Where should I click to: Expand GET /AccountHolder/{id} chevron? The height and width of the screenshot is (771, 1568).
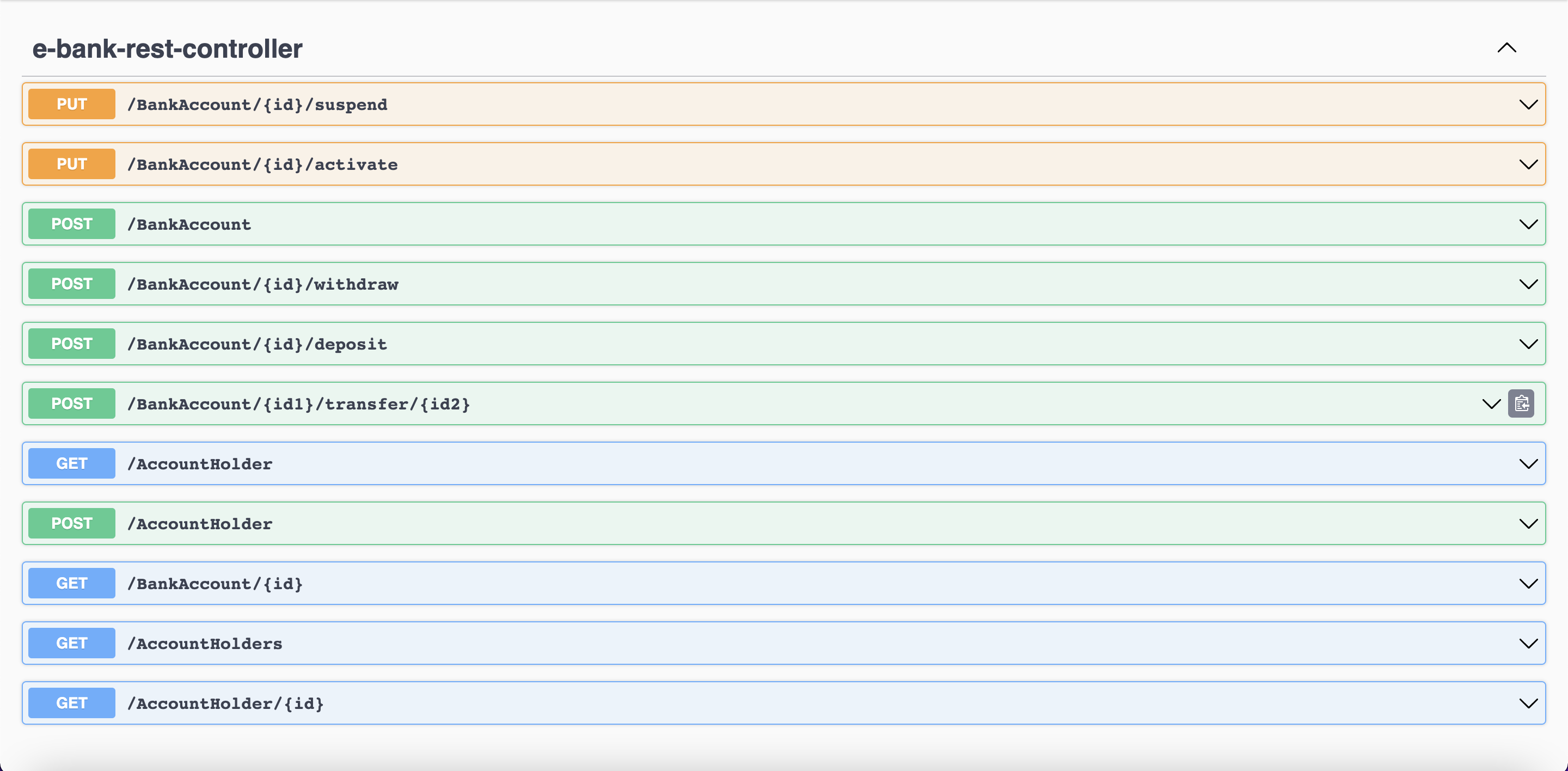click(1528, 703)
